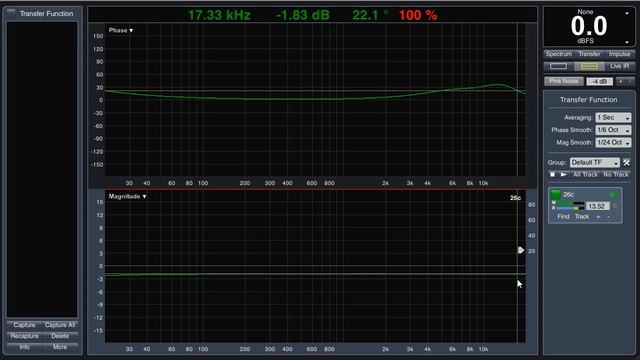Click Capture button
The image size is (640, 360).
(x=24, y=325)
